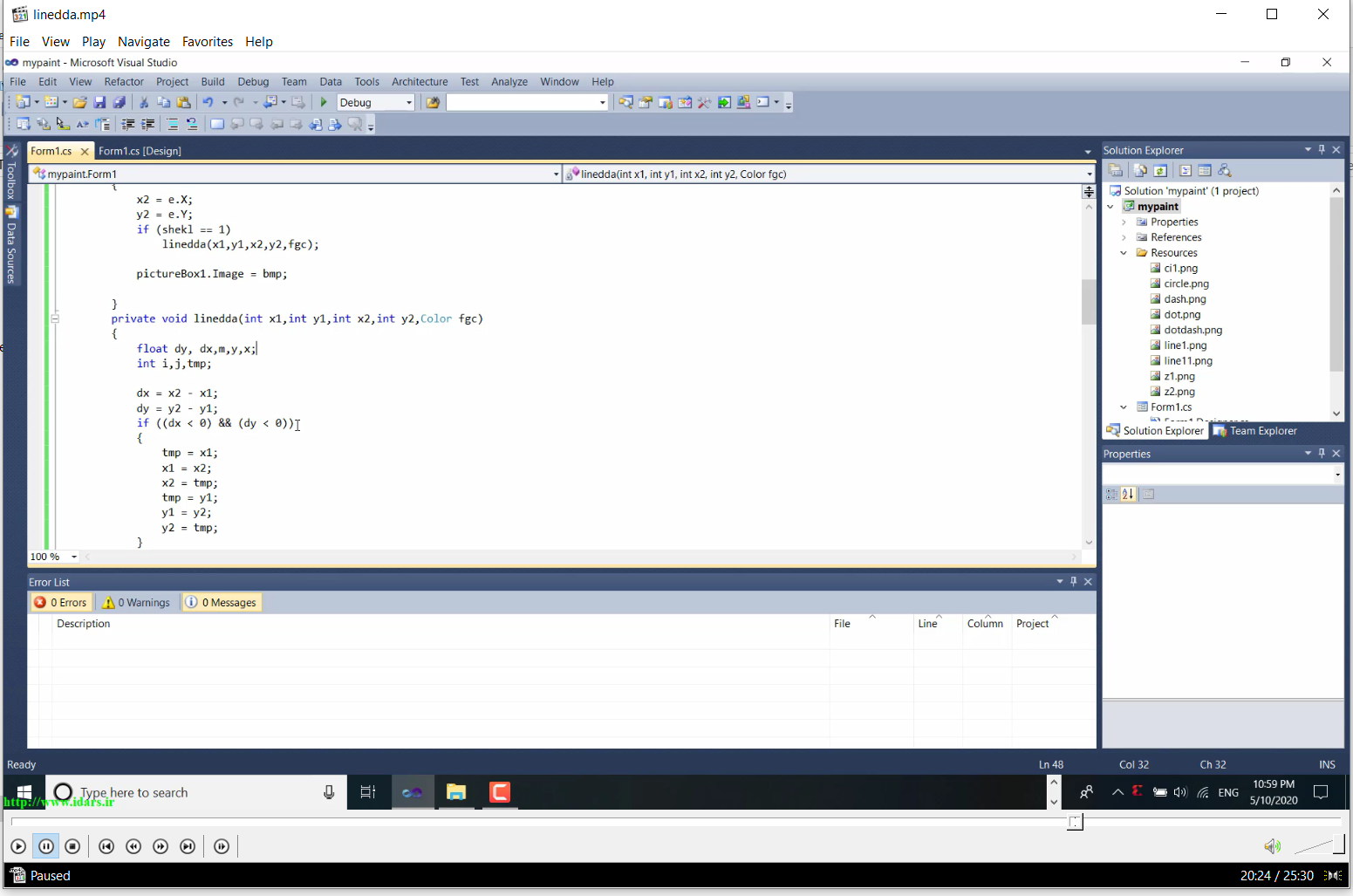This screenshot has height=896, width=1353.
Task: Start debugging with the green play arrow
Action: pos(324,102)
